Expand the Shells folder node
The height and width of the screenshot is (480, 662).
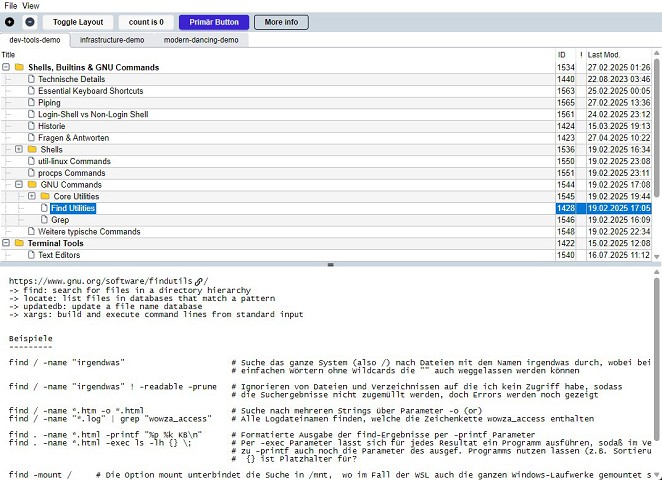(19, 149)
